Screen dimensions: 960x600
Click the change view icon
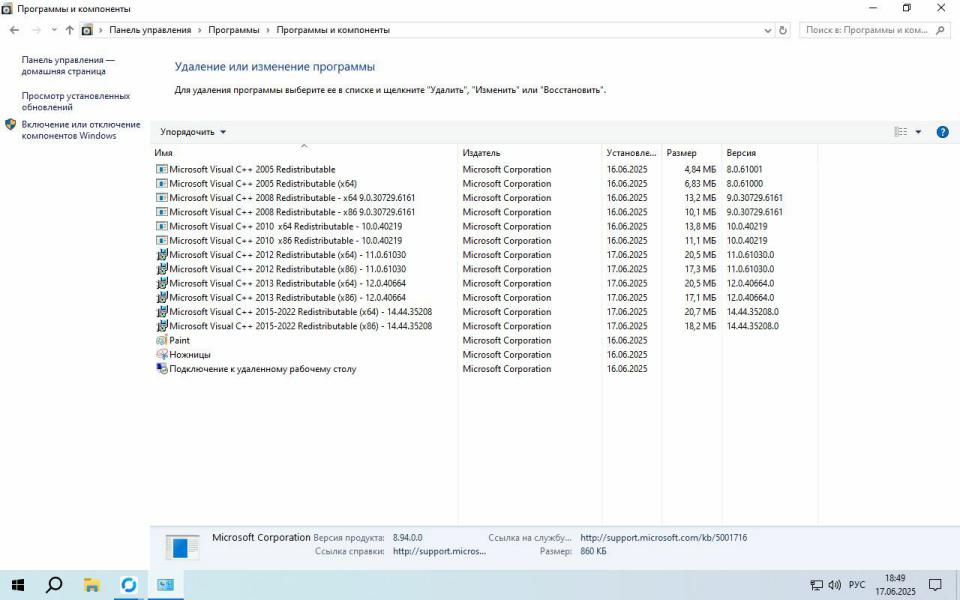[x=901, y=132]
